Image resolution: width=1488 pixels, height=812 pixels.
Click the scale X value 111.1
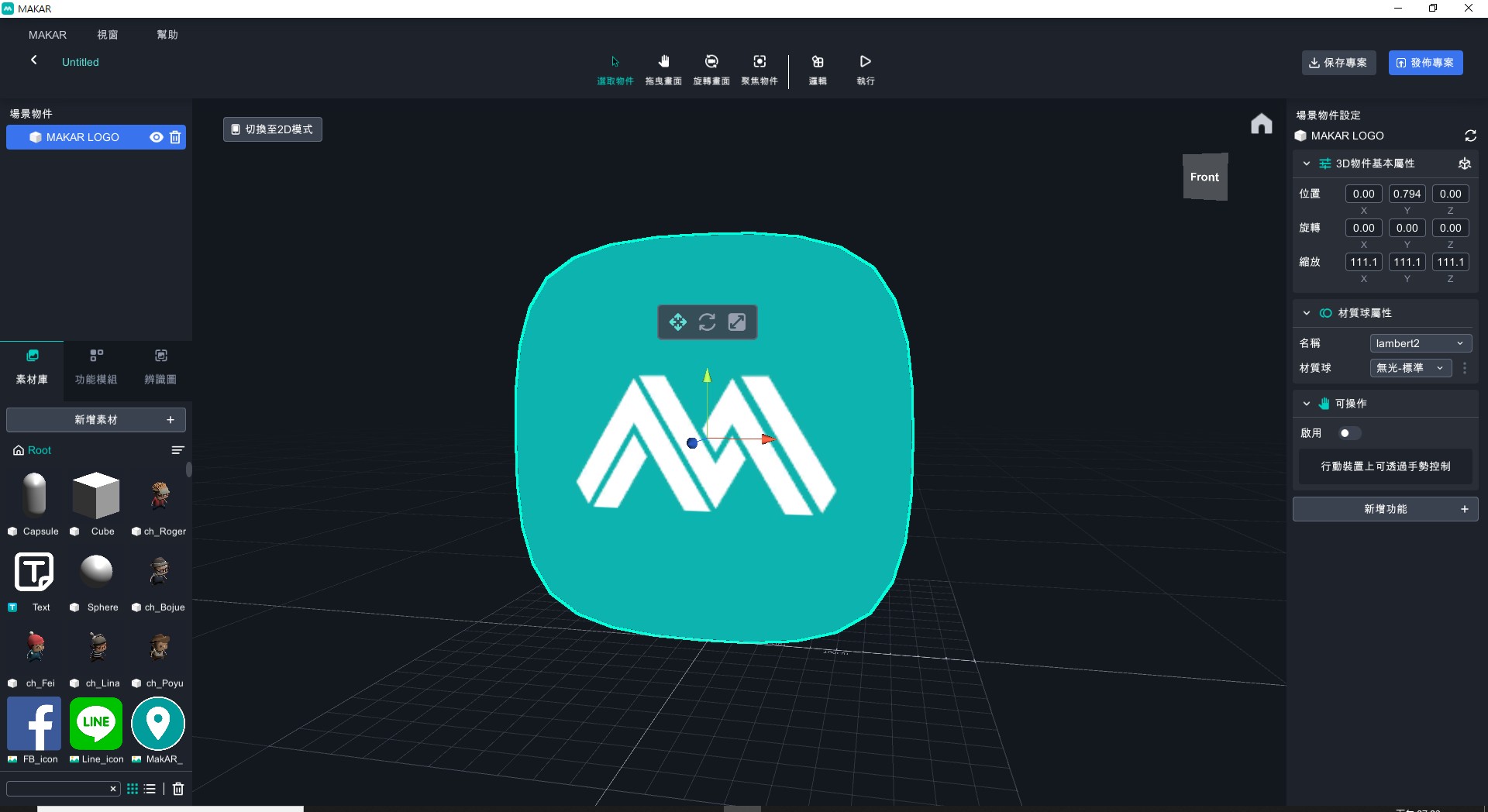click(x=1363, y=262)
